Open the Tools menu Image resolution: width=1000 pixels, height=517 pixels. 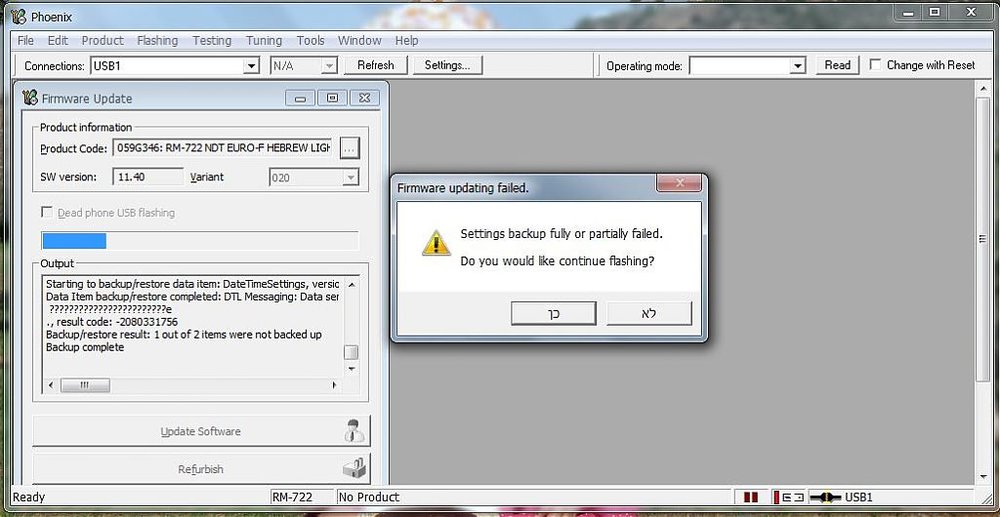[x=310, y=40]
